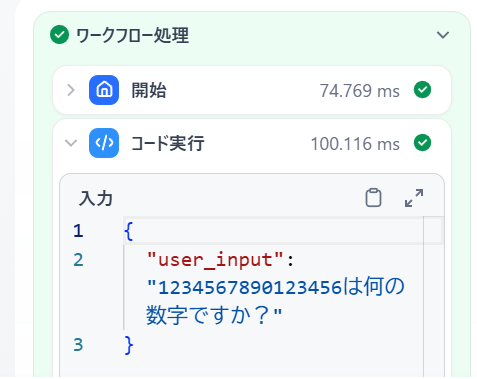Click the 入力 section label

(96, 199)
